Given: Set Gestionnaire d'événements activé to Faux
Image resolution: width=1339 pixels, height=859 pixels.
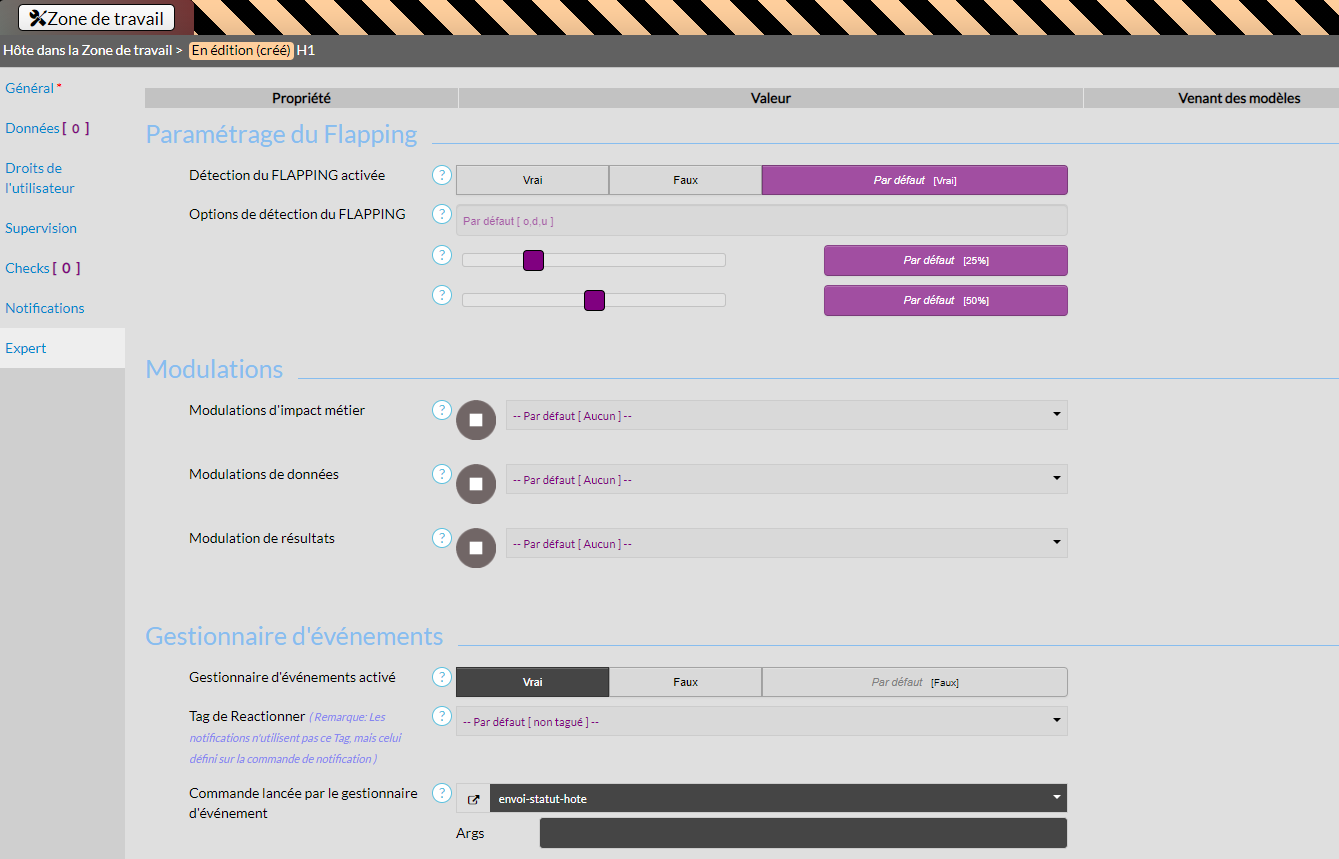Looking at the screenshot, I should (x=685, y=682).
